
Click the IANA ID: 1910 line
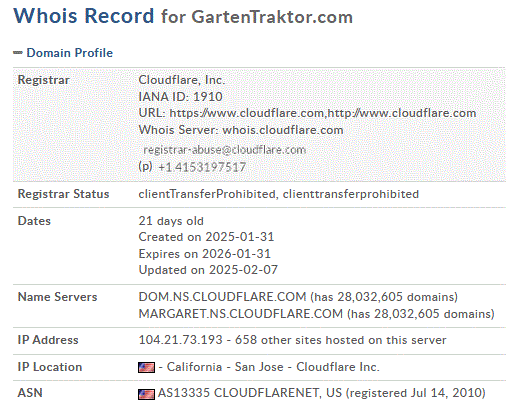click(180, 96)
